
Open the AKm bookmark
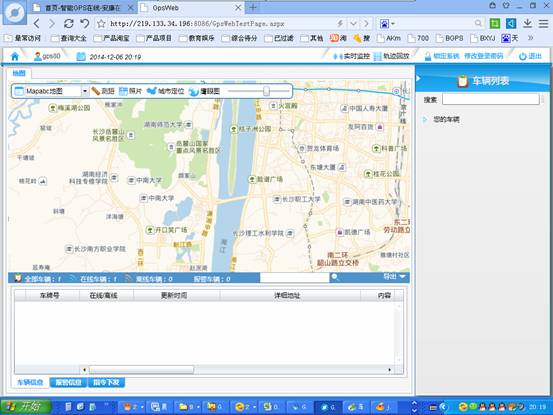pos(389,38)
